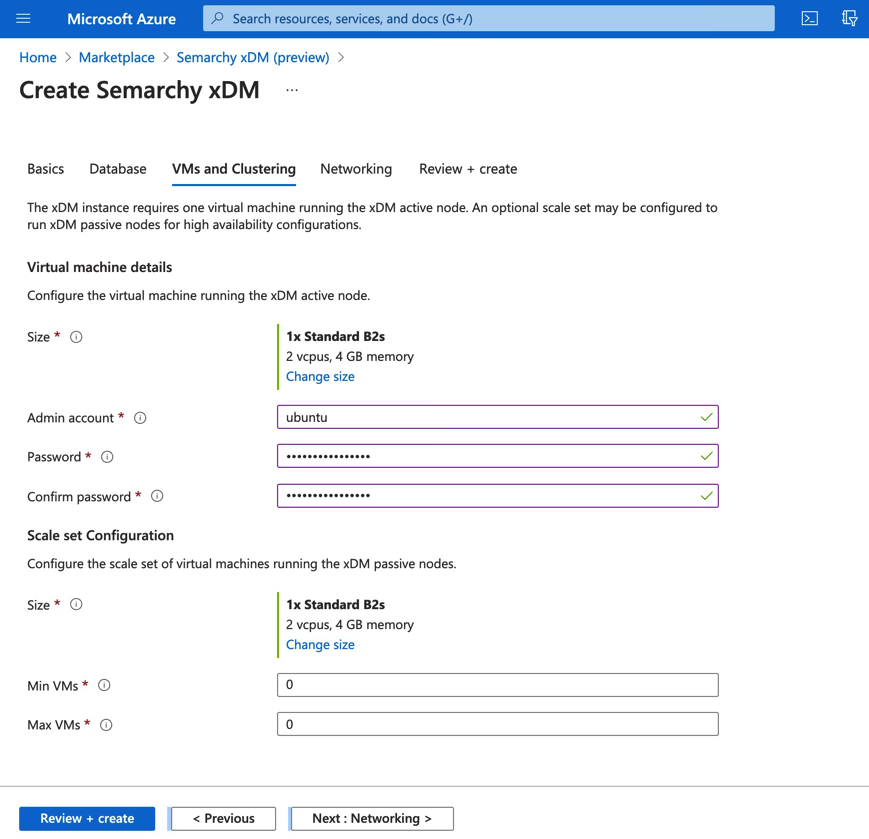Click the Review + create button

86,818
